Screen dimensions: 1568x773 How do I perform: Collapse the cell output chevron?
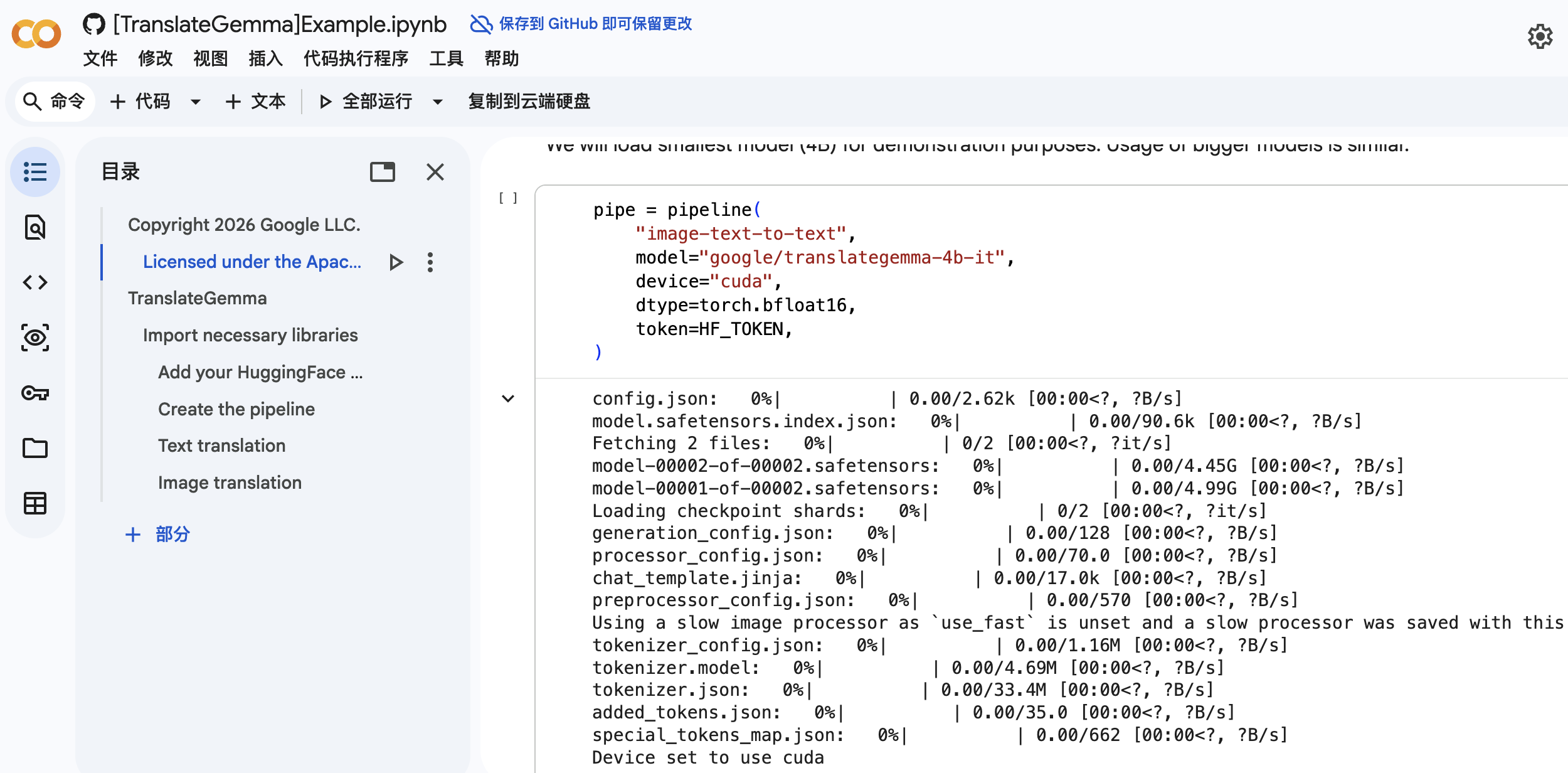pos(508,398)
